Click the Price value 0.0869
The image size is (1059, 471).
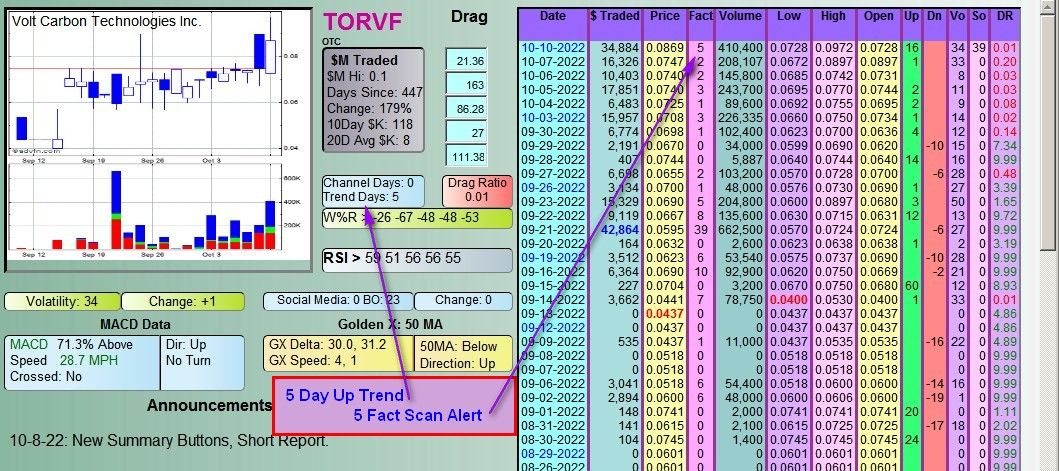[x=665, y=48]
